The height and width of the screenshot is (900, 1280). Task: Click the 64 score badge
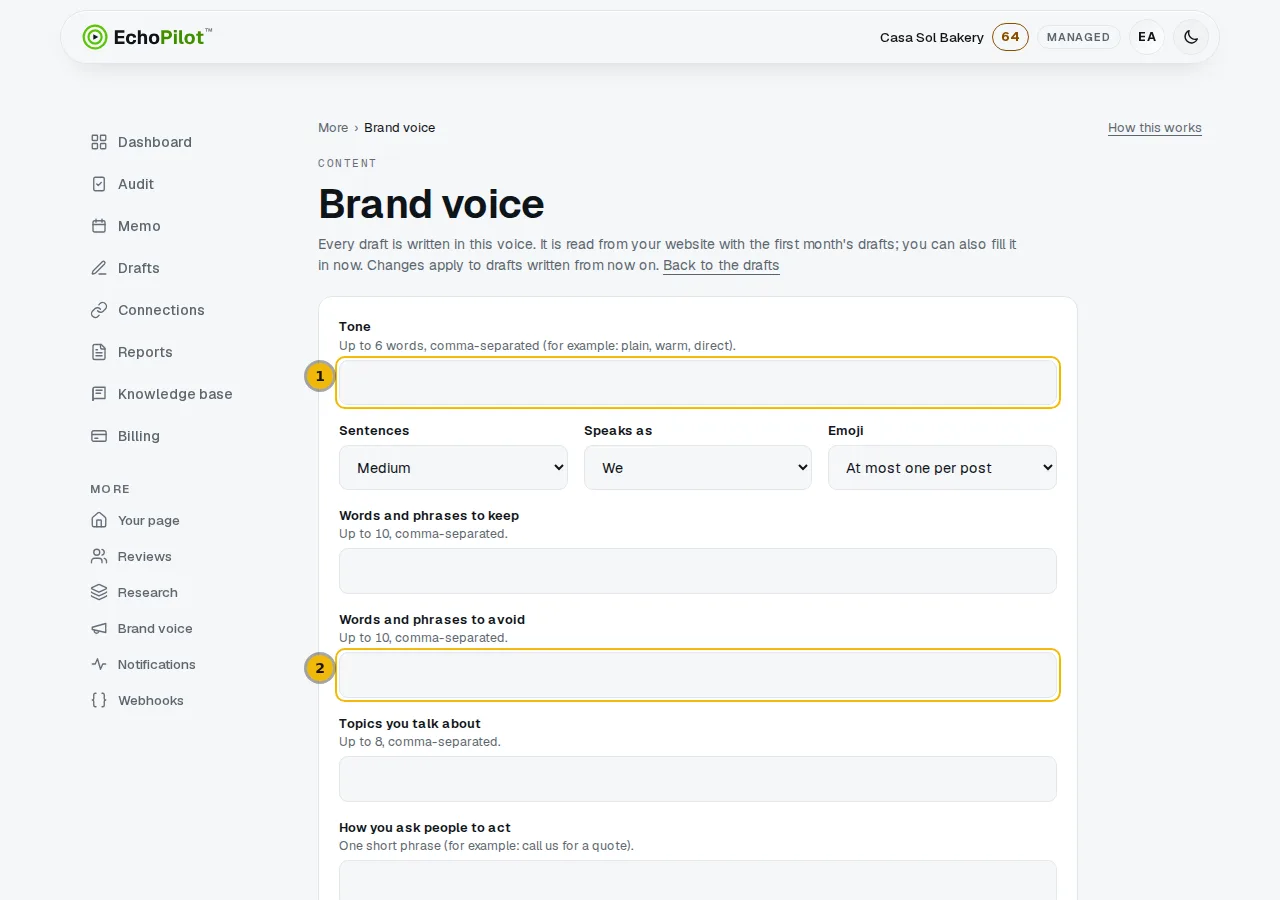tap(1010, 37)
